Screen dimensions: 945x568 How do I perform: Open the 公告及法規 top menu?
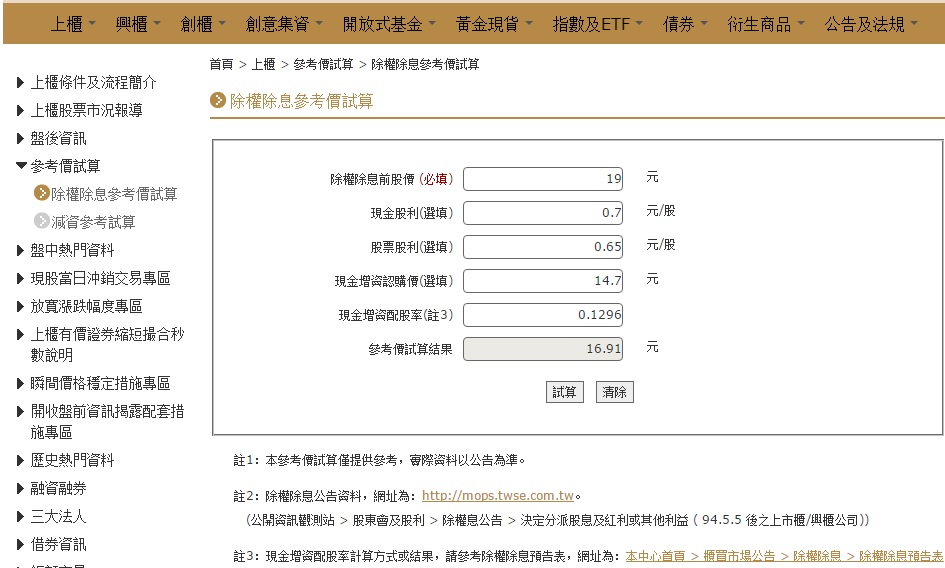pyautogui.click(x=871, y=24)
